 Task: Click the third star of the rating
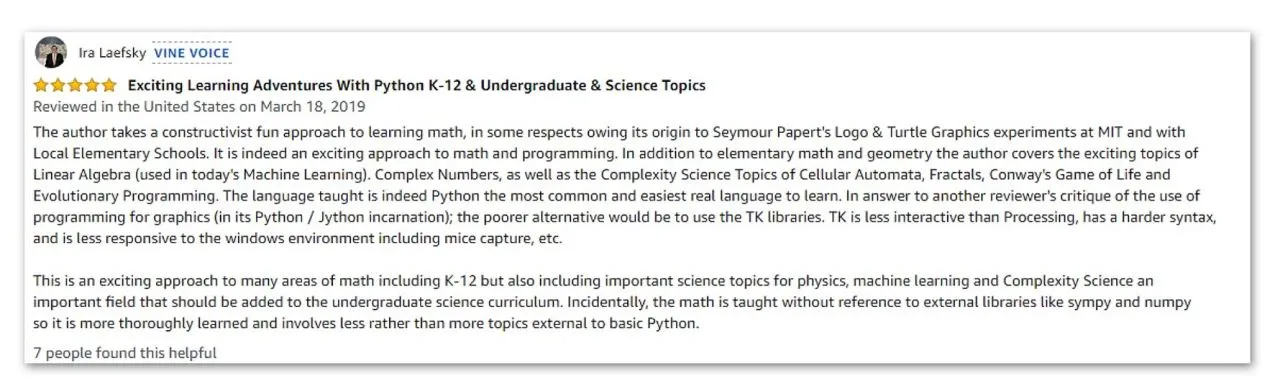(75, 86)
